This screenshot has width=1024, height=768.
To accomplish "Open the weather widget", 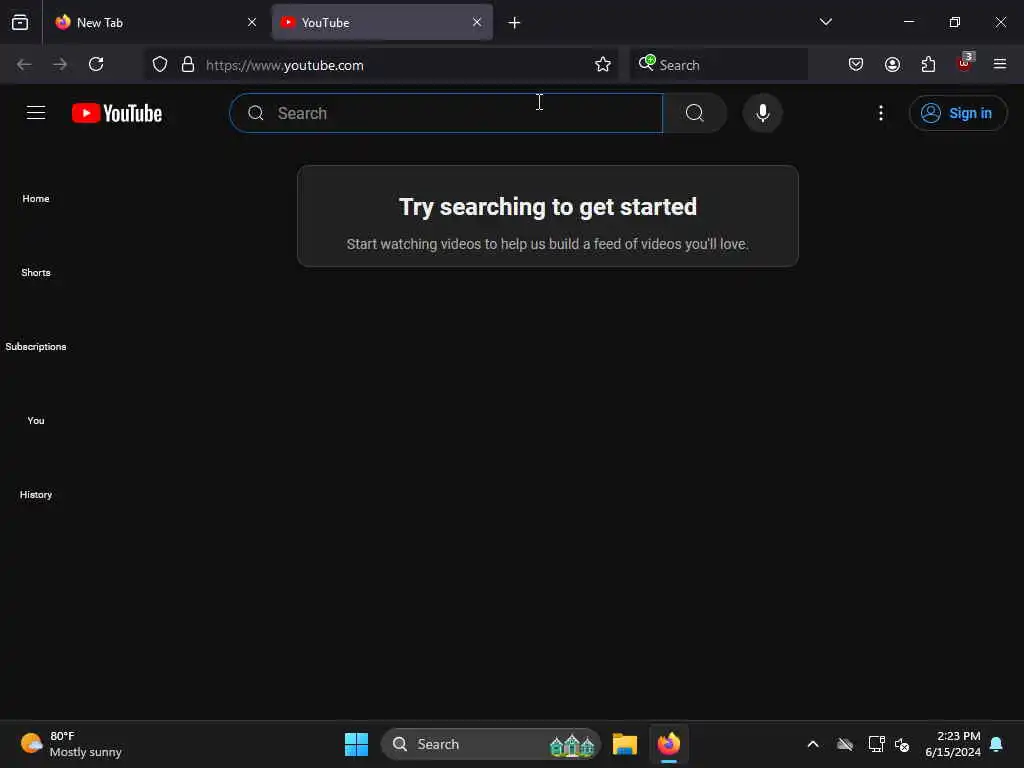I will (x=72, y=744).
